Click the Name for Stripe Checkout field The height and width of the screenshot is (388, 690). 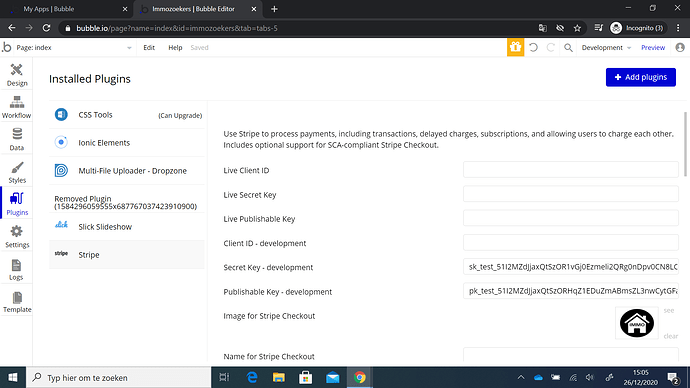pos(570,355)
